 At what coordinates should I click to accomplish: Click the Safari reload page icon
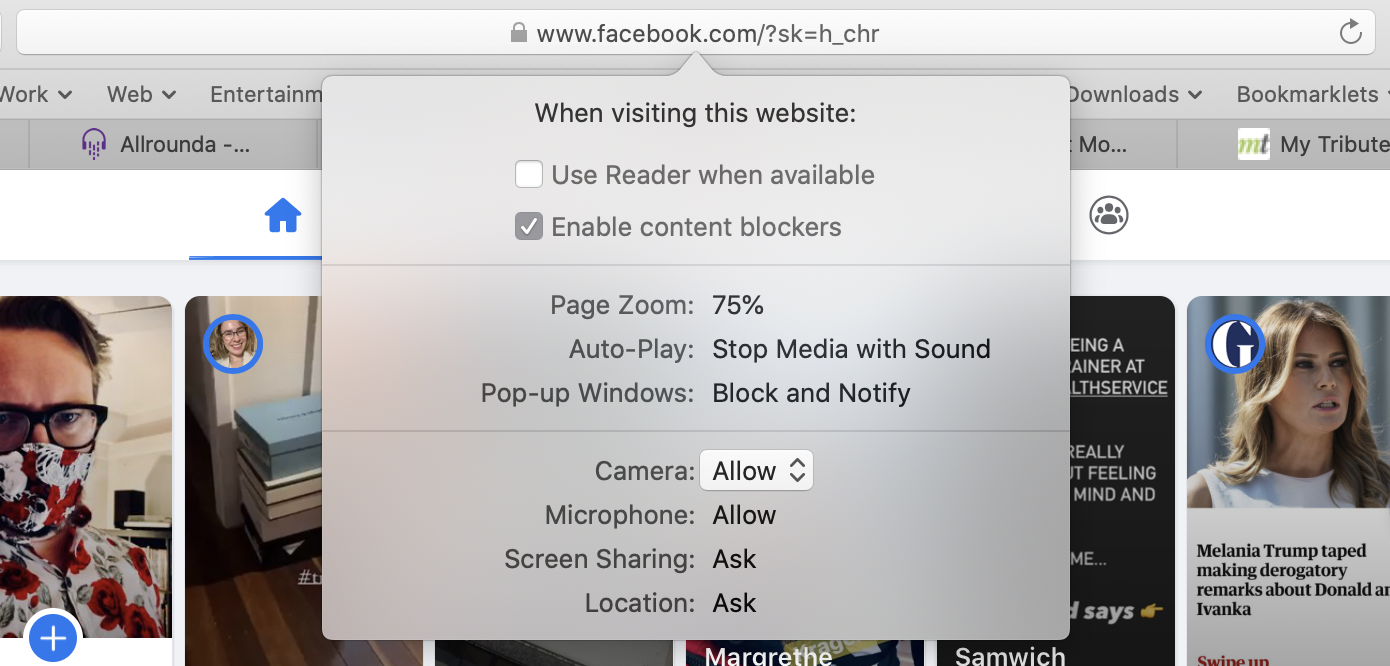[x=1350, y=32]
